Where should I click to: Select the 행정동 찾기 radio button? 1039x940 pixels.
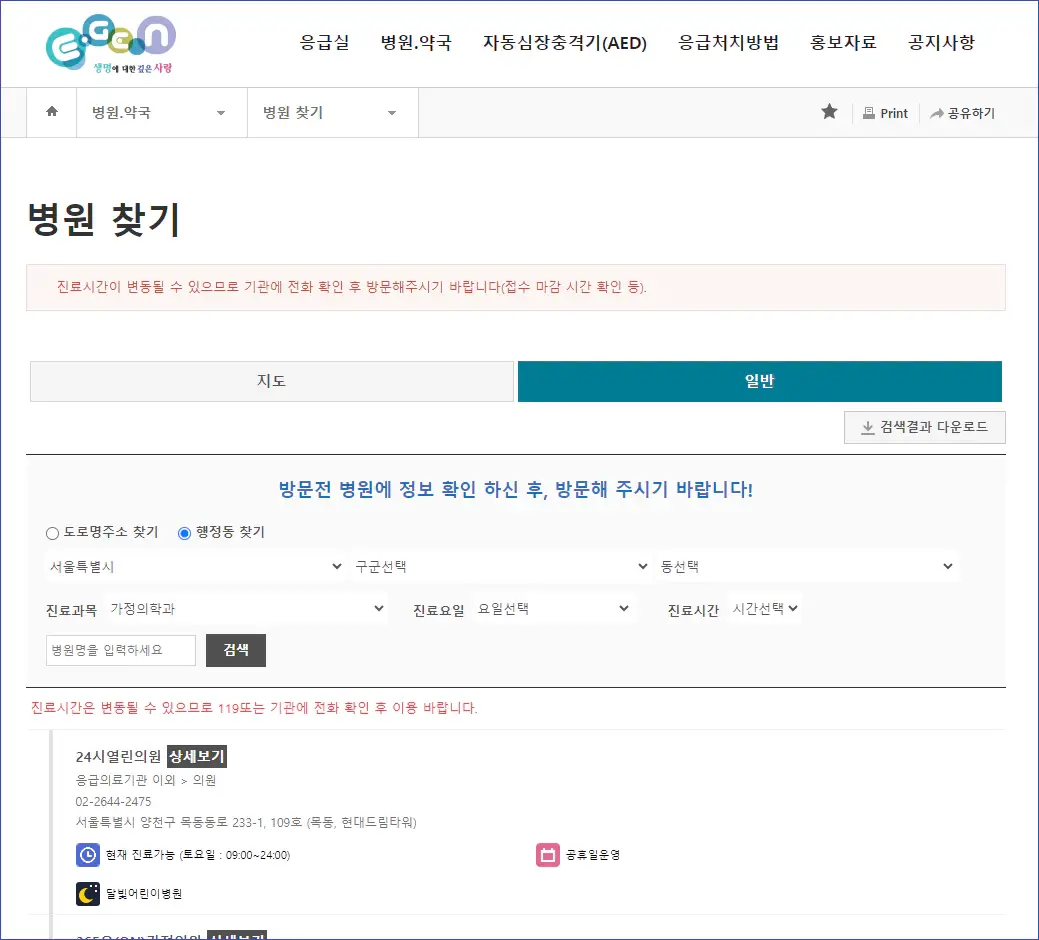click(182, 532)
